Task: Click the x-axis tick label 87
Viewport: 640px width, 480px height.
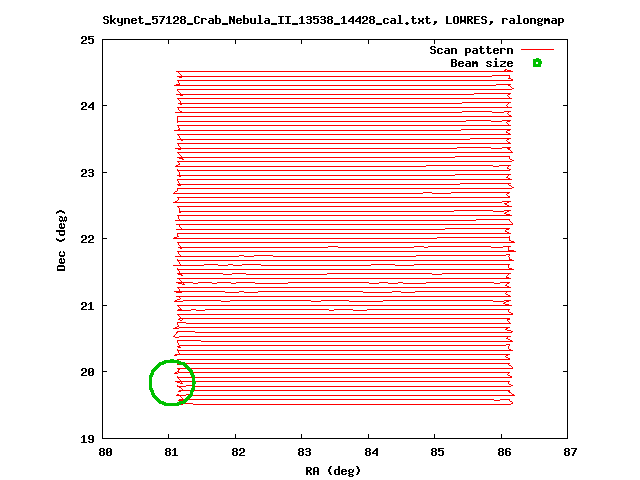Action: (571, 452)
